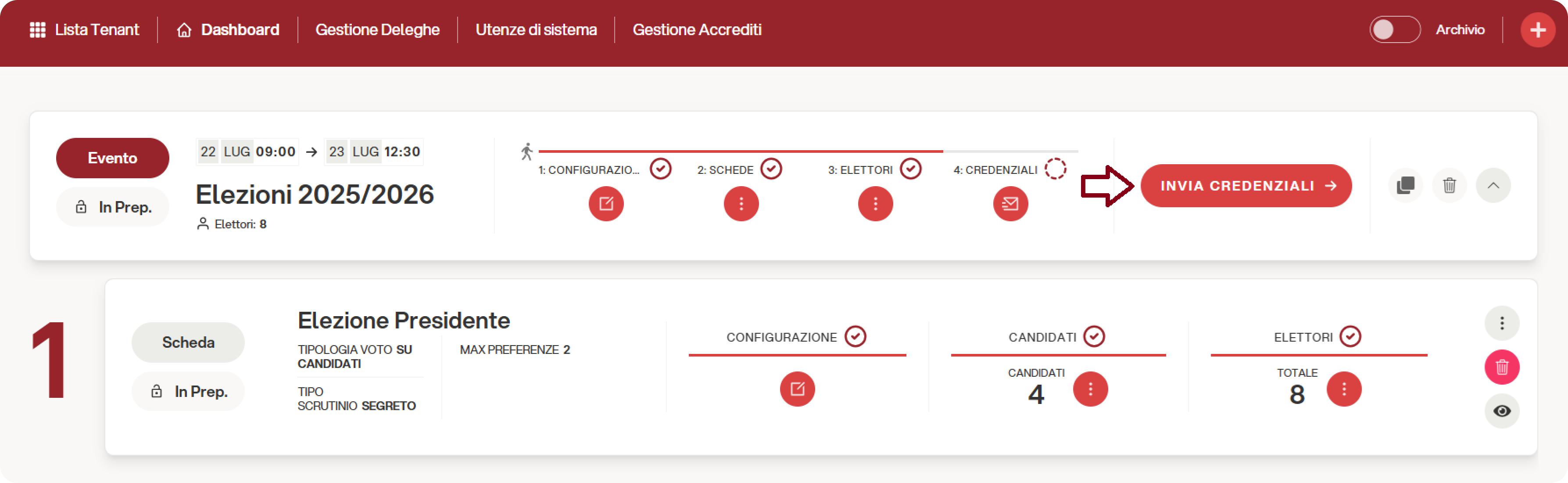The image size is (1568, 483).
Task: Open Utenze di sistema menu item
Action: [x=536, y=30]
